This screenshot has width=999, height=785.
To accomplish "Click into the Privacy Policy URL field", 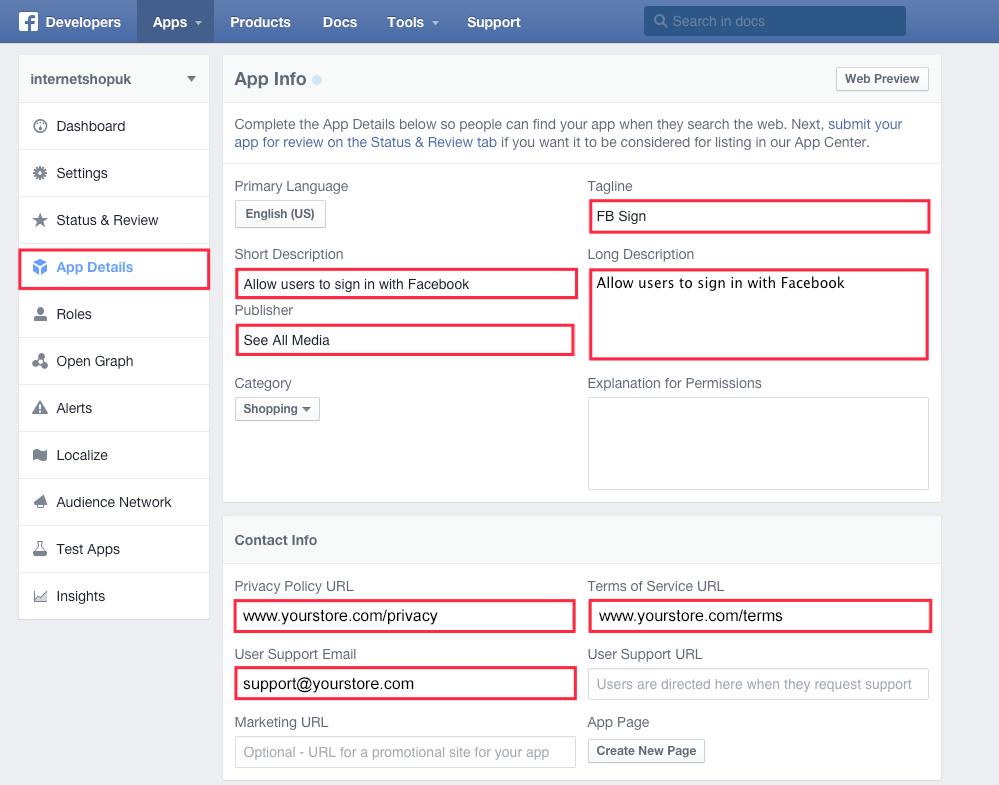I will click(405, 616).
